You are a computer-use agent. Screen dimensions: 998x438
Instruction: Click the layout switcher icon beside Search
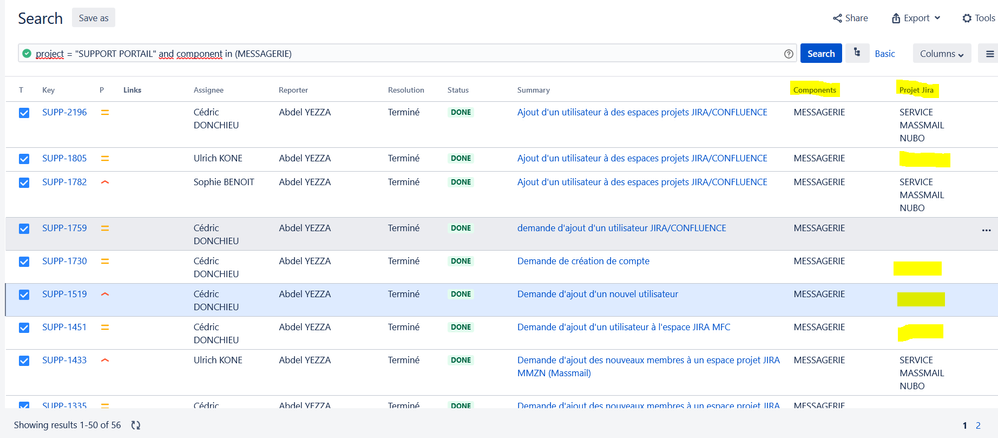pos(857,53)
